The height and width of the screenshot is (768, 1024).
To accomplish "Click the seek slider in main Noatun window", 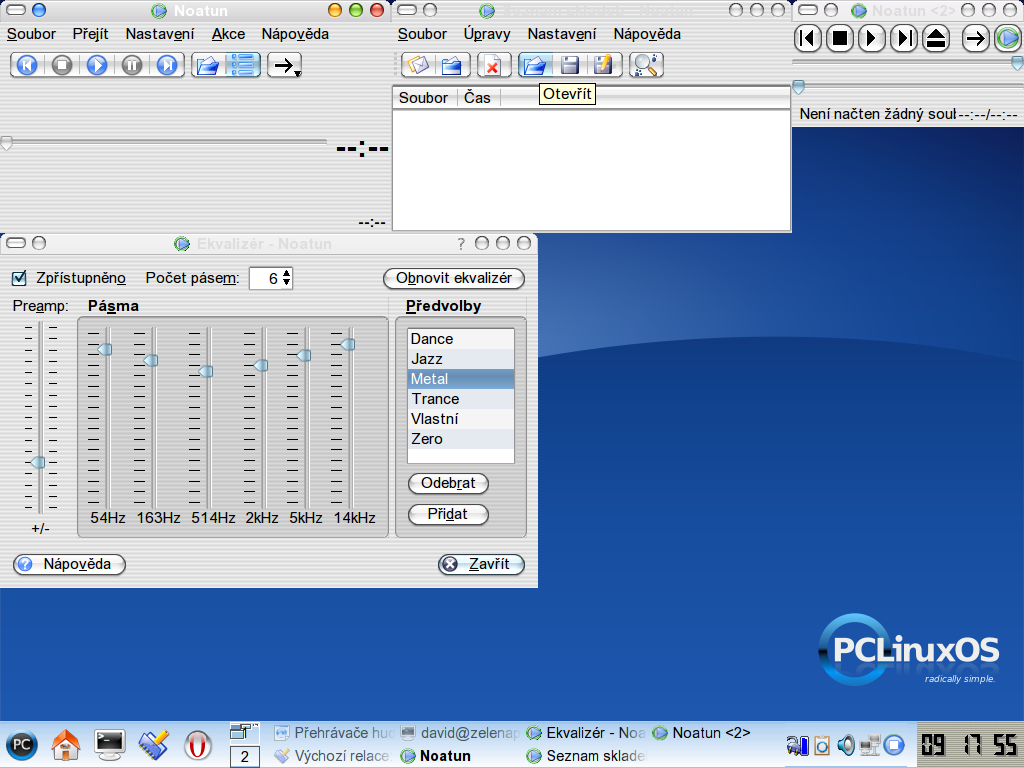I will click(x=163, y=142).
